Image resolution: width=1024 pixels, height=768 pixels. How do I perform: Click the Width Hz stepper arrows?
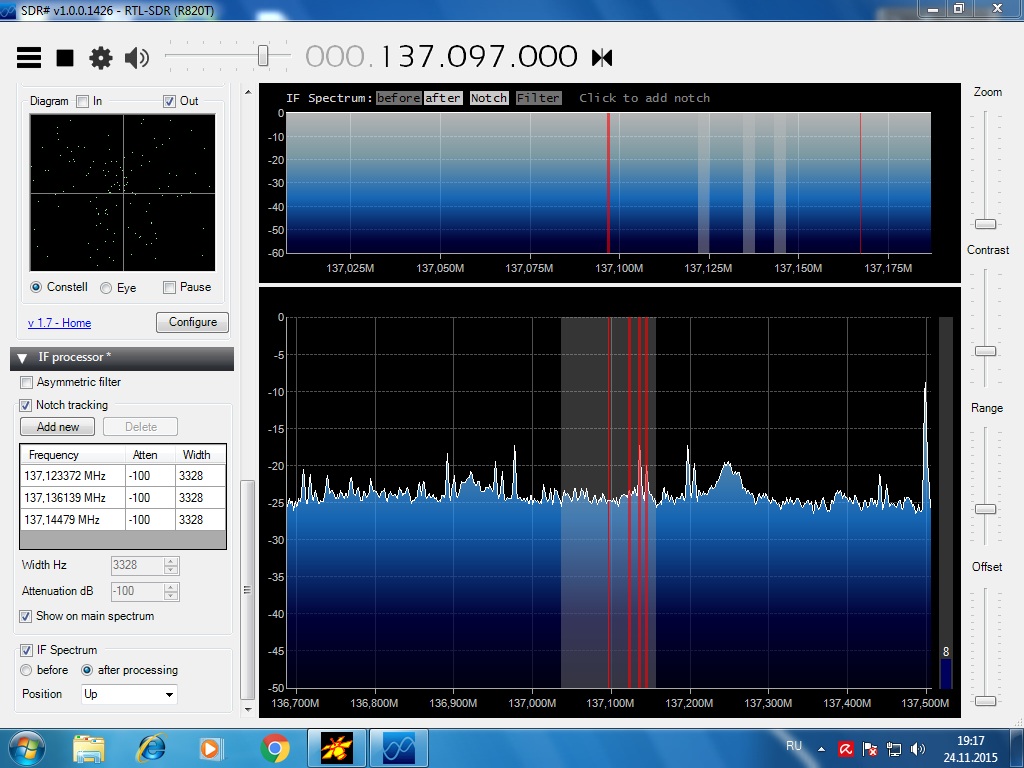(171, 566)
